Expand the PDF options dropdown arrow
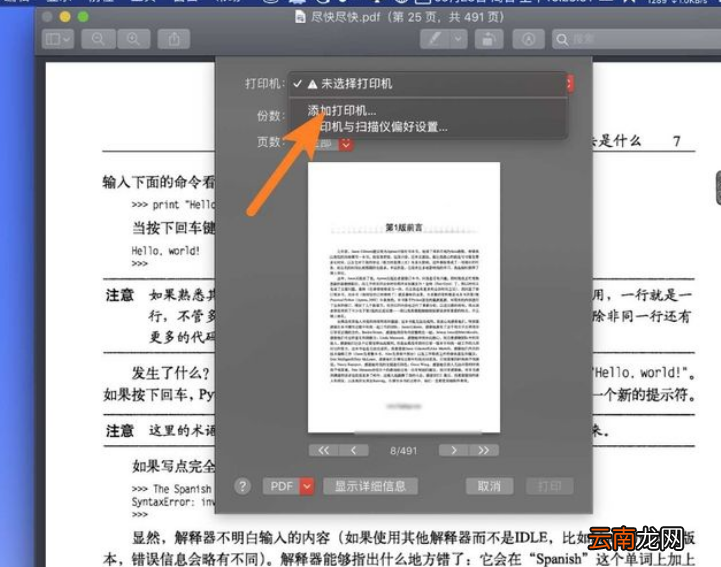The image size is (721, 567). click(307, 486)
